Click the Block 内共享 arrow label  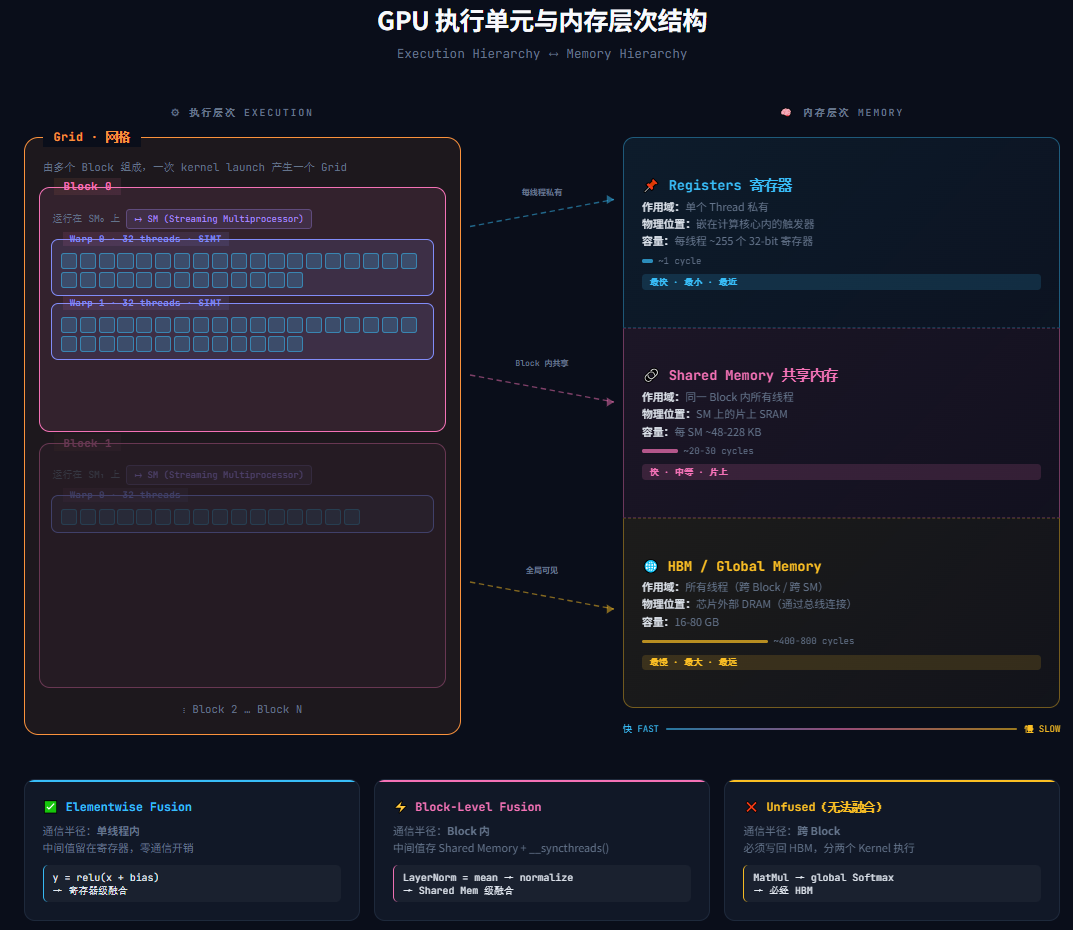542,363
